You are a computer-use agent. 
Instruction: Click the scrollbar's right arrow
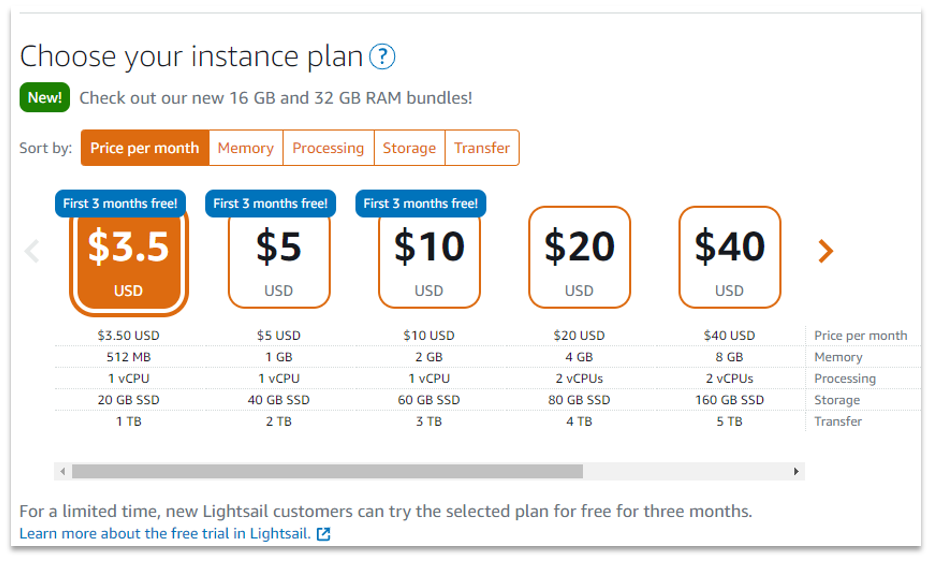pos(796,471)
